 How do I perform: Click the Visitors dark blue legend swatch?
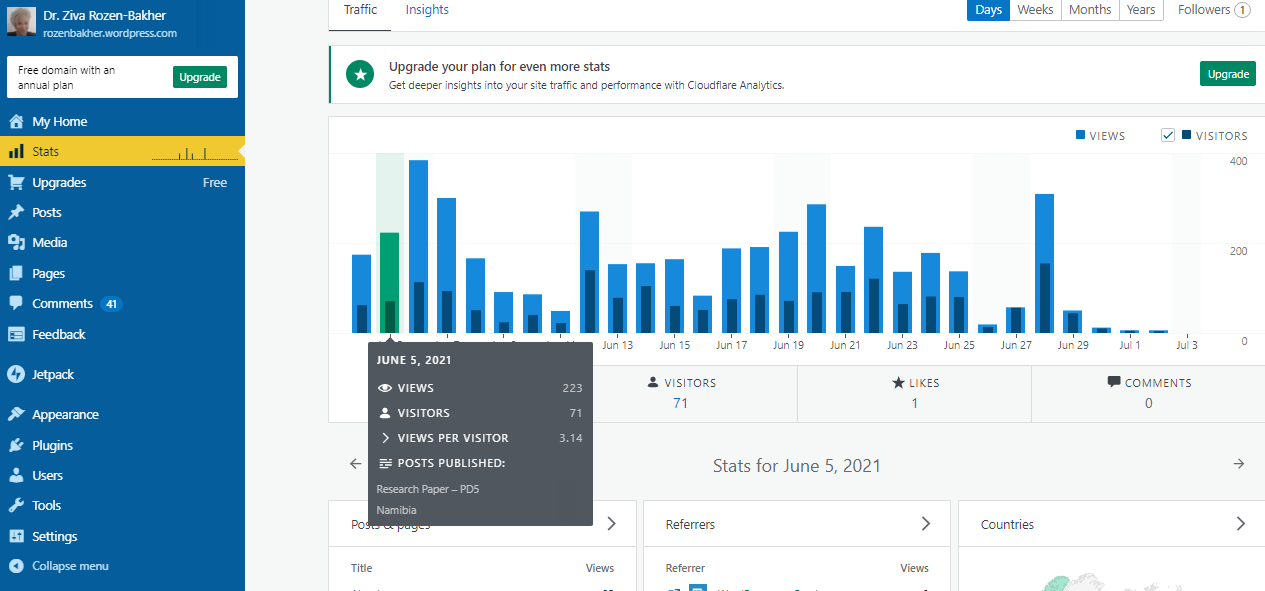click(x=1186, y=135)
